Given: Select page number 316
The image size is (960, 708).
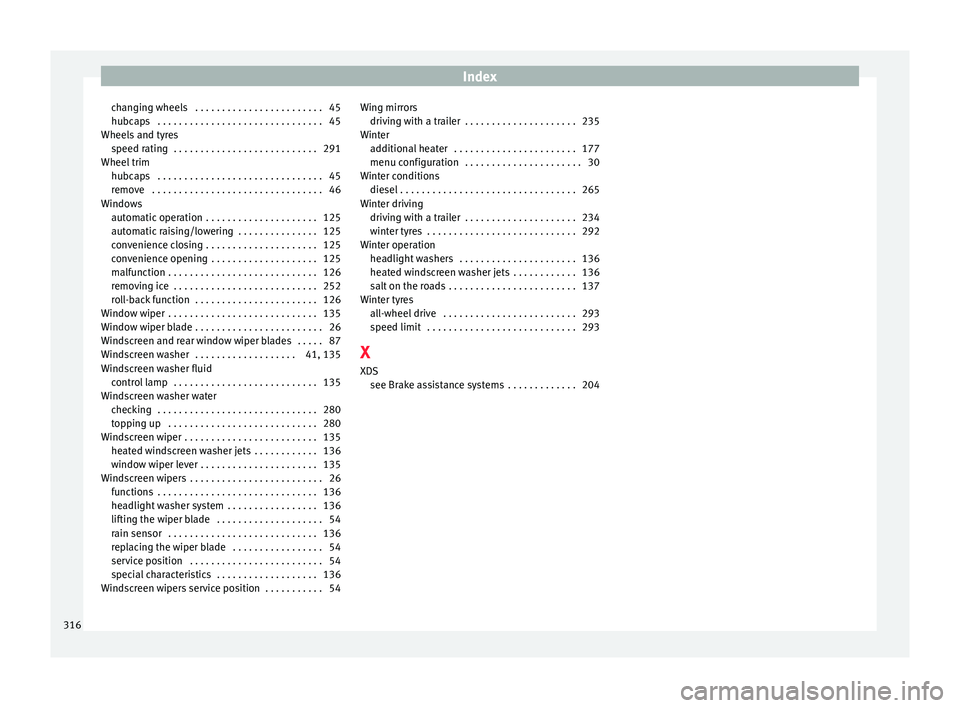Looking at the screenshot, I should [72, 625].
